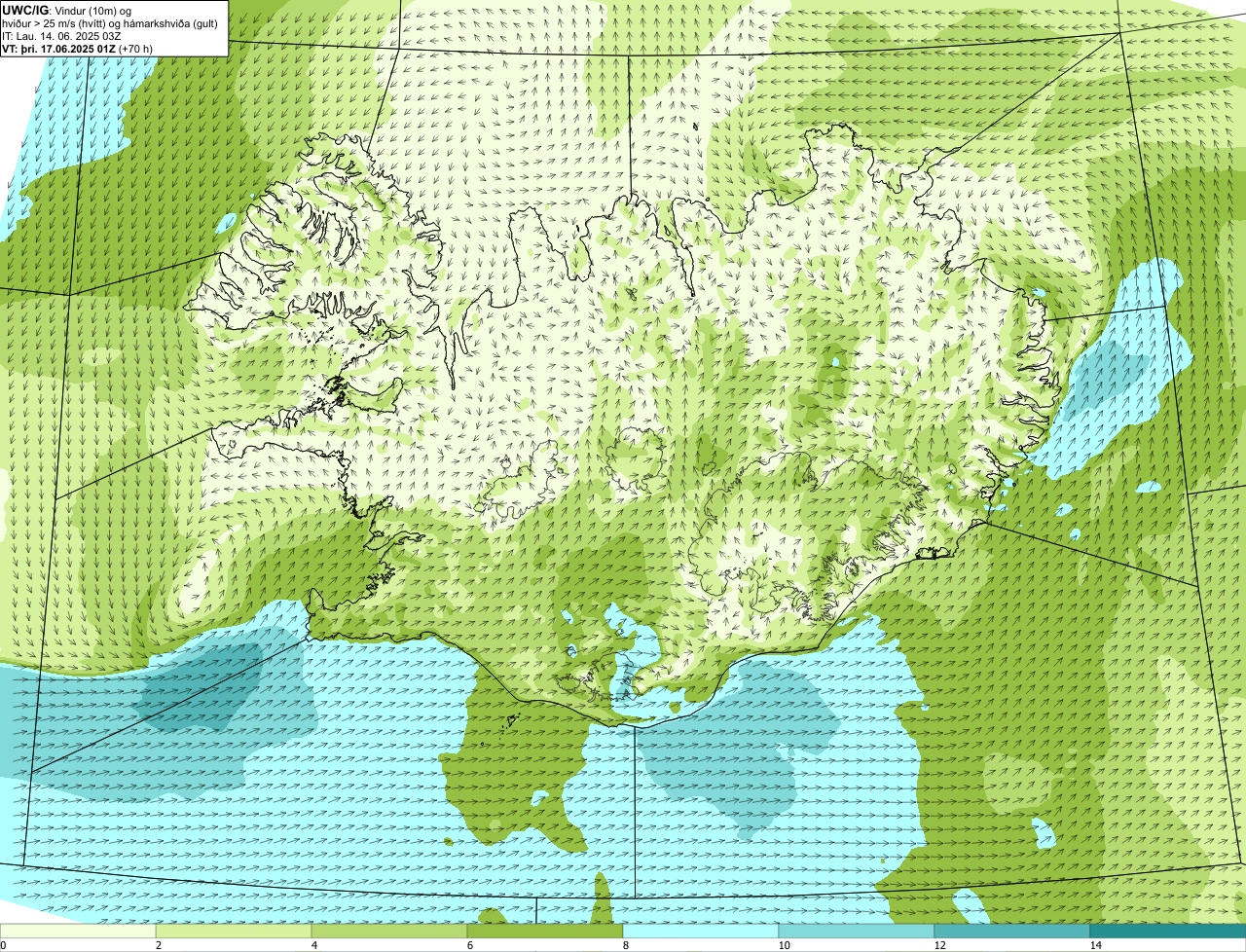Click the text 'hviður > 25 m/s (hvítt) og hámarkshviða (gult)'
The height and width of the screenshot is (952, 1246).
[x=110, y=23]
